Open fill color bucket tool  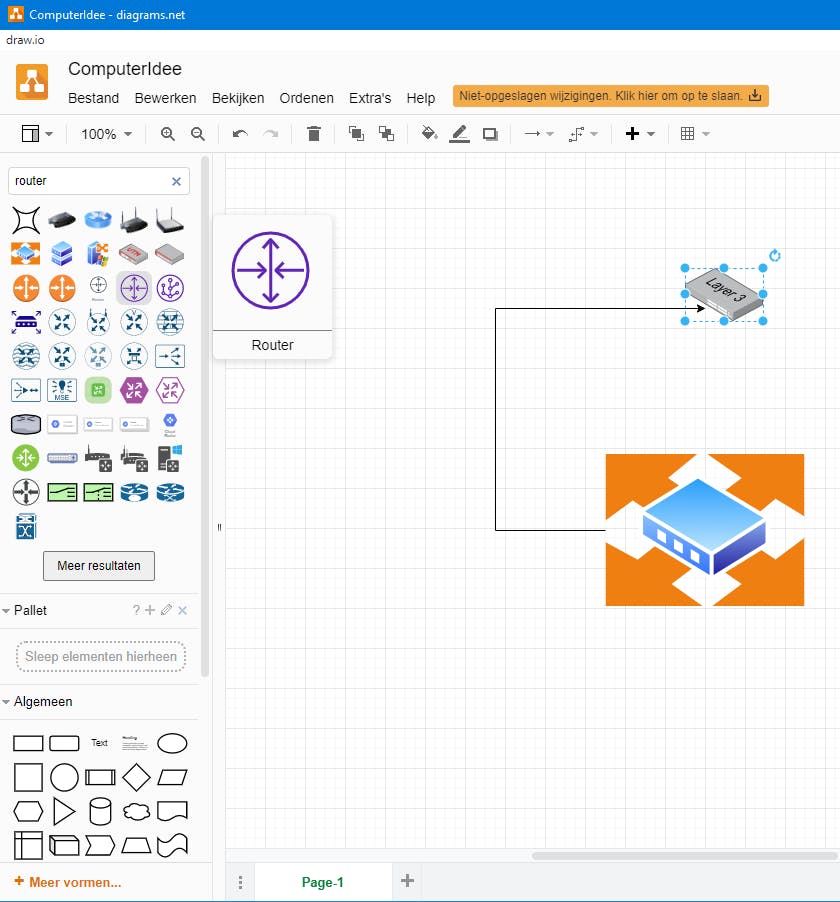coord(429,134)
